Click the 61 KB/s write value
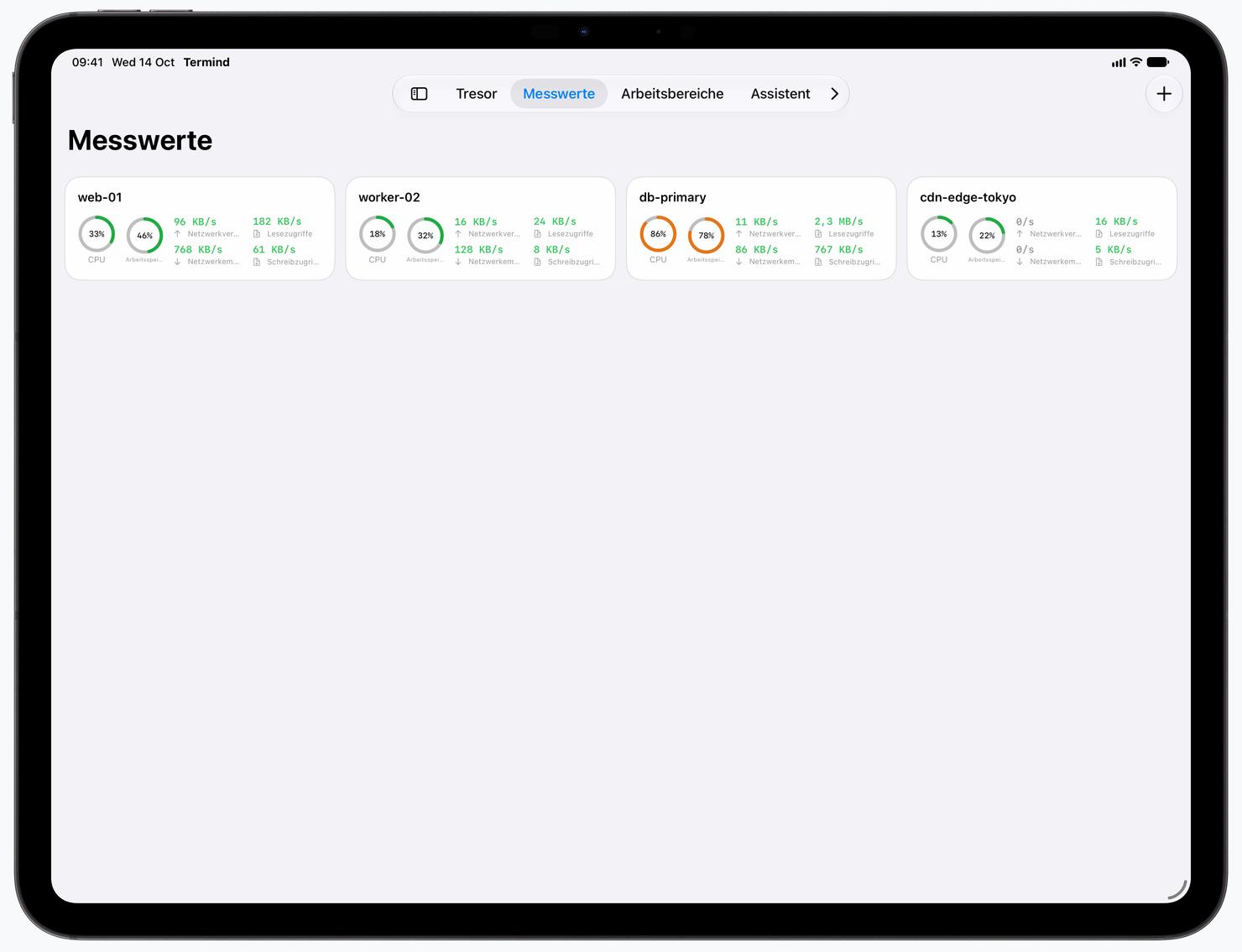Image resolution: width=1242 pixels, height=952 pixels. (274, 249)
